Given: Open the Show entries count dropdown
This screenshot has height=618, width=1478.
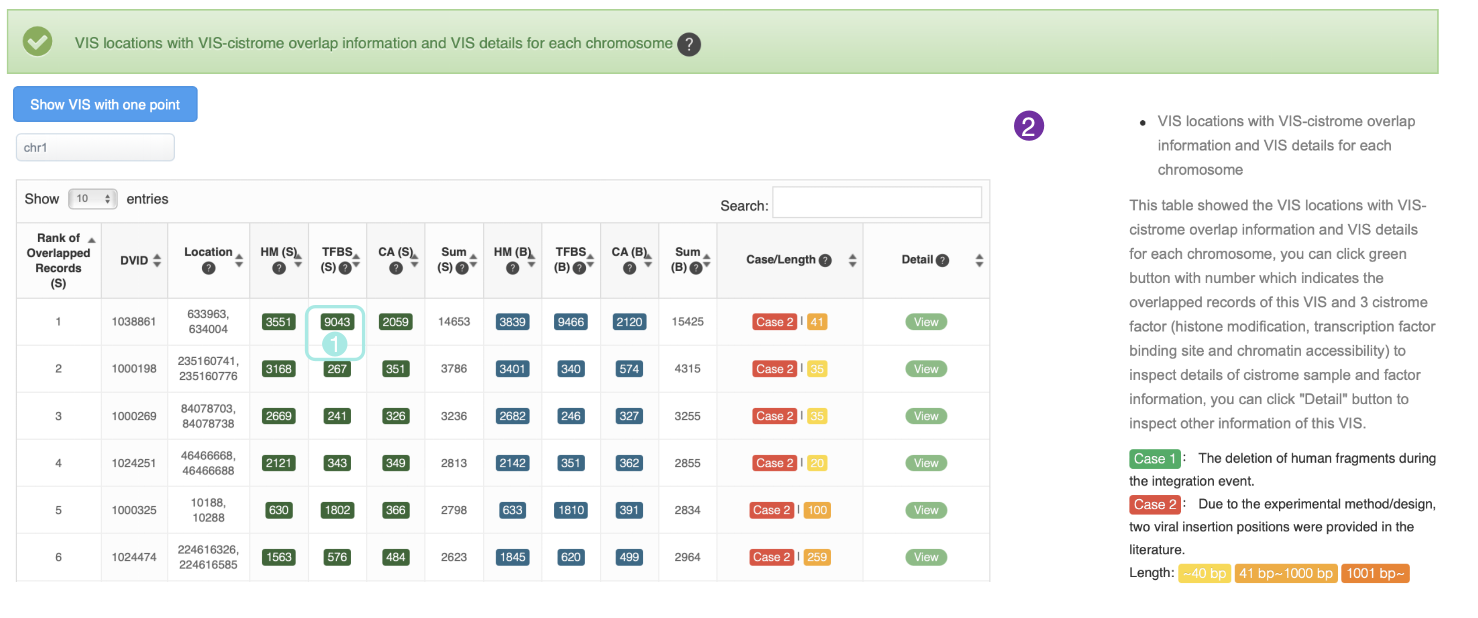Looking at the screenshot, I should pos(93,199).
